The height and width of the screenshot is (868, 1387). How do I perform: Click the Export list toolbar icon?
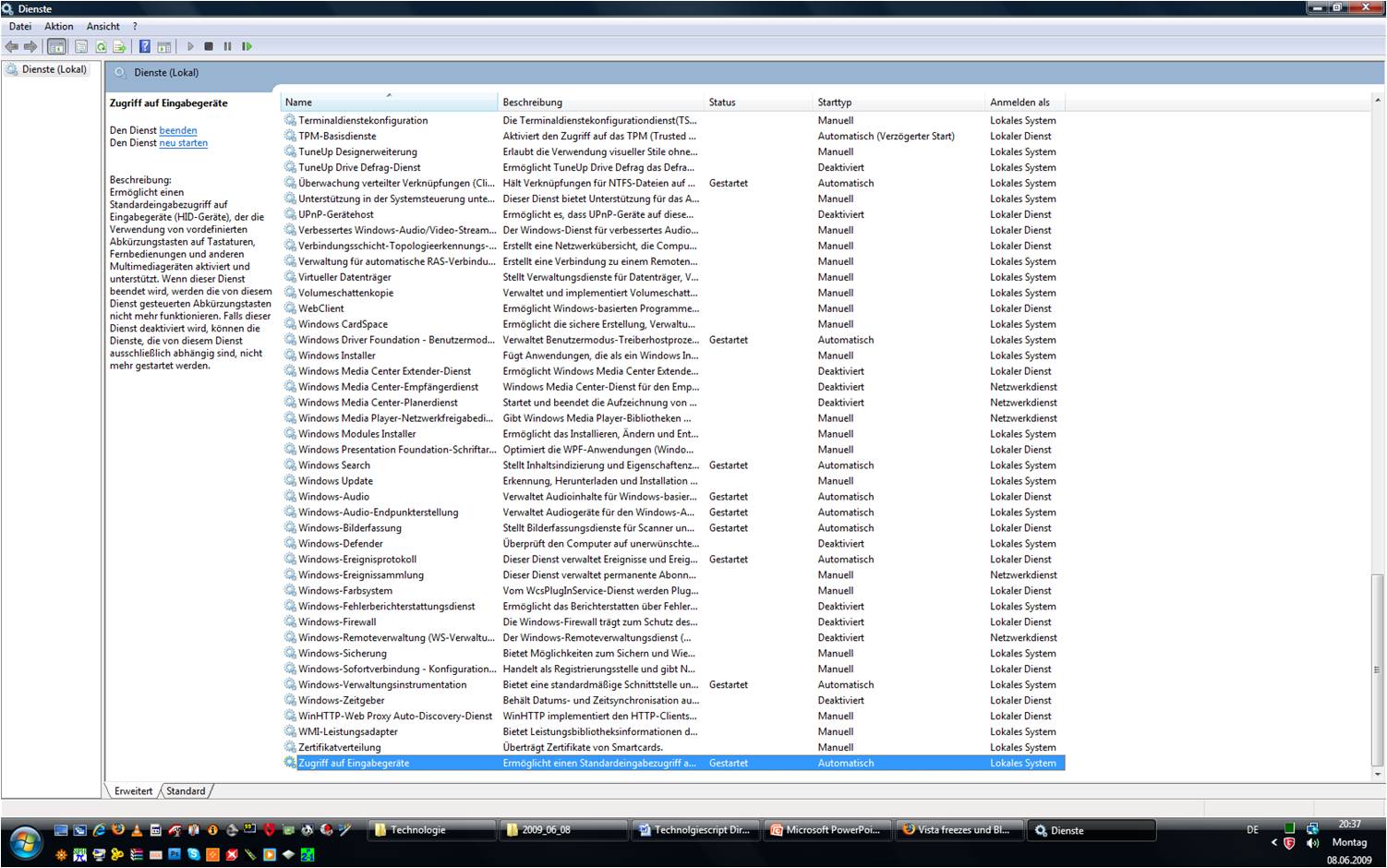119,46
